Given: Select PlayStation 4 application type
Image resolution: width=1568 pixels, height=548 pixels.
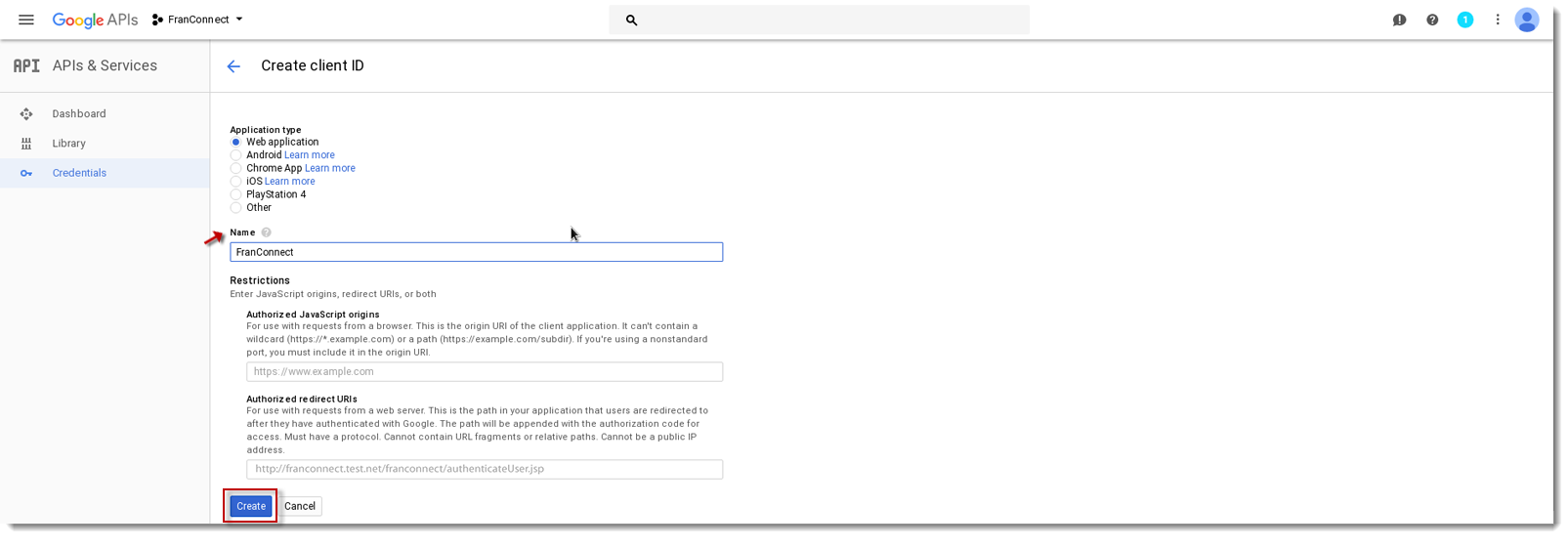Looking at the screenshot, I should [x=235, y=194].
